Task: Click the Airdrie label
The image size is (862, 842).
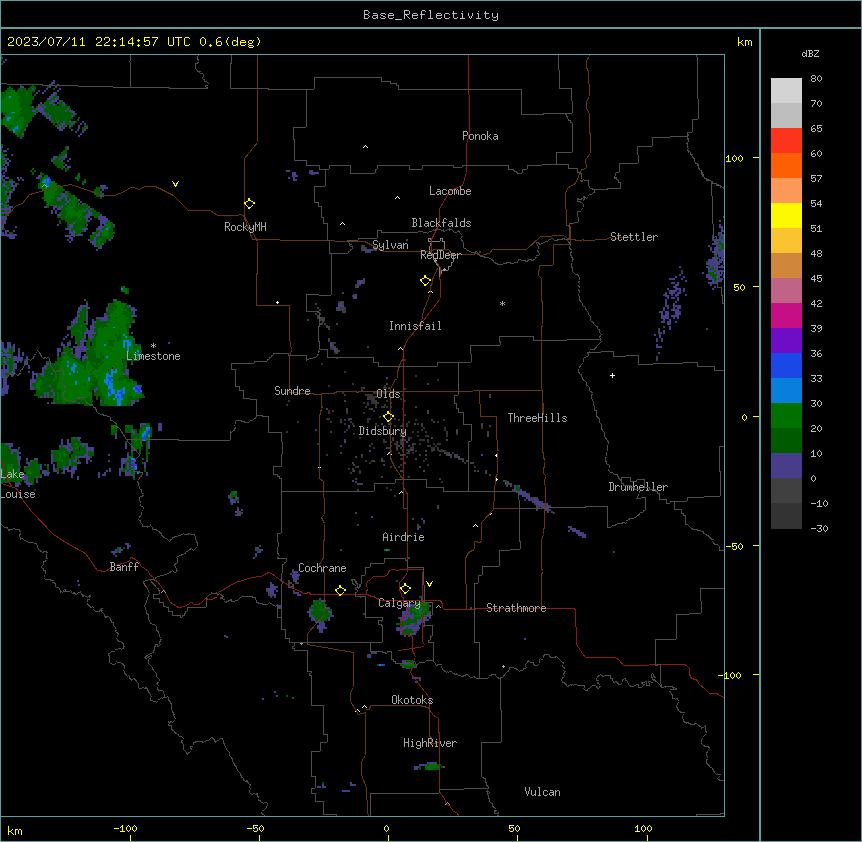Action: pos(403,537)
